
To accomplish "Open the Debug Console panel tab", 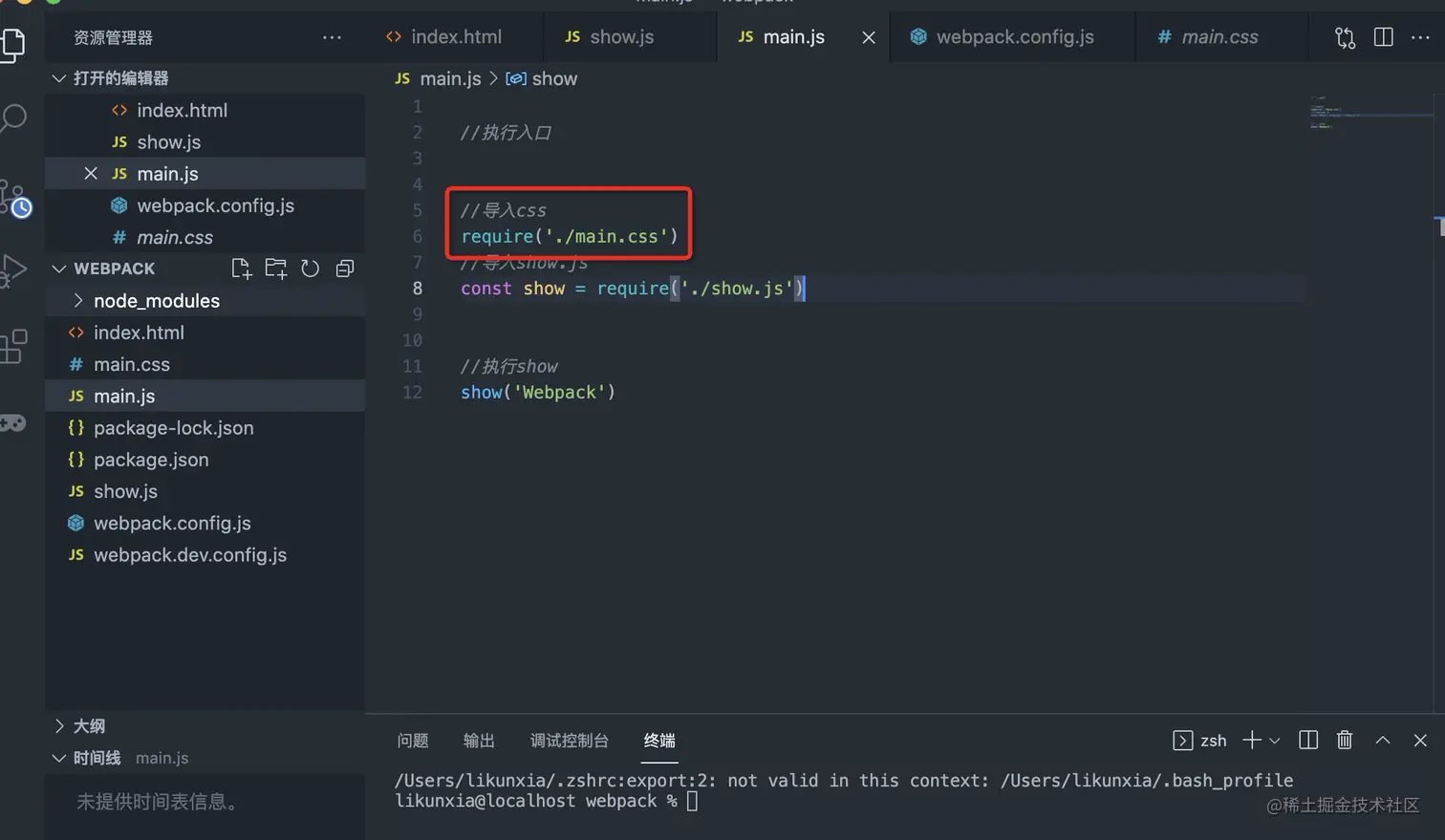I will tap(570, 741).
